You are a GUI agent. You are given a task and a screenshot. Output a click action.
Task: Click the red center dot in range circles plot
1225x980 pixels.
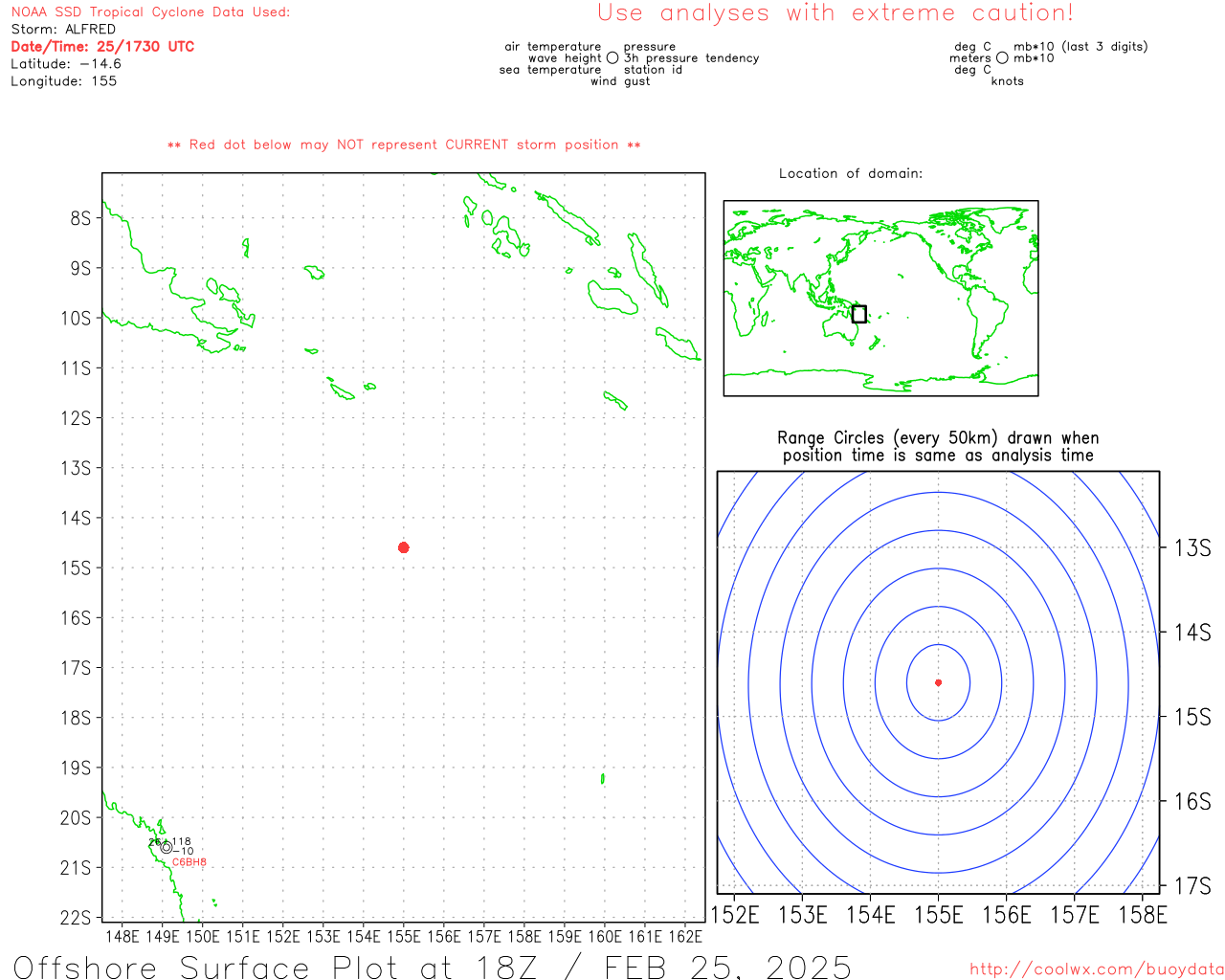pos(938,682)
